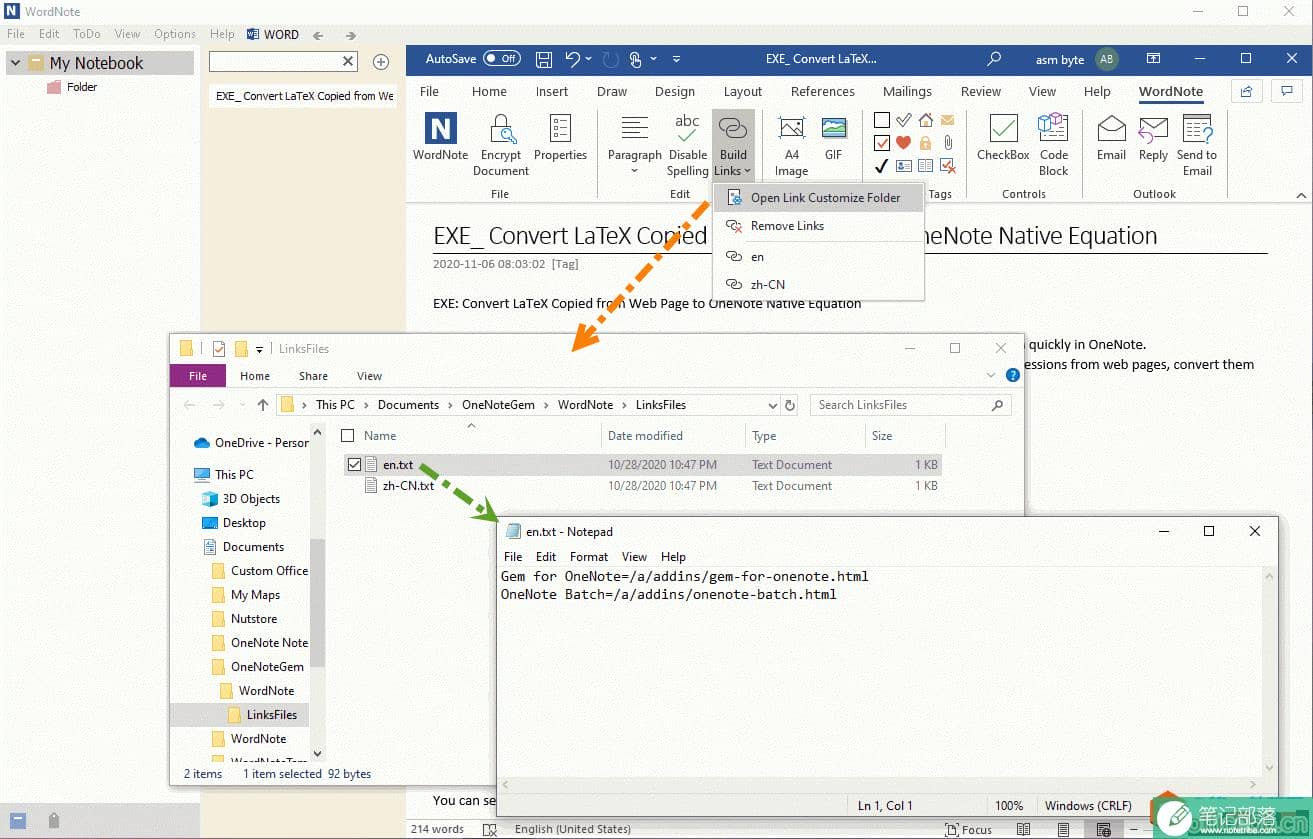Collapse the Word ribbon with the chevron
This screenshot has width=1313, height=839.
[1301, 195]
